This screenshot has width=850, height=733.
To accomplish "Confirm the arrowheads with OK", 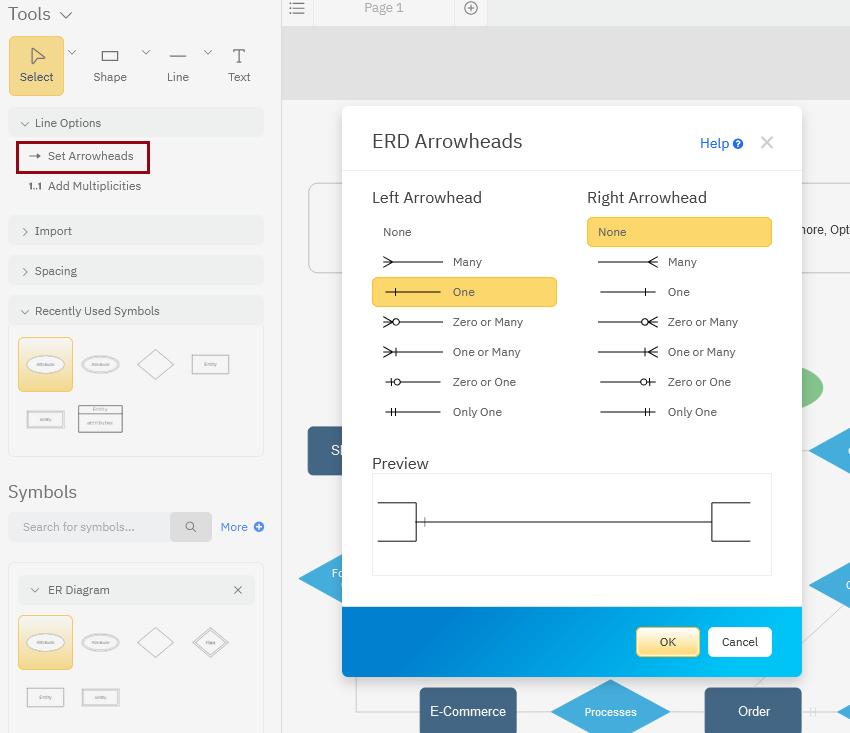I will (667, 642).
